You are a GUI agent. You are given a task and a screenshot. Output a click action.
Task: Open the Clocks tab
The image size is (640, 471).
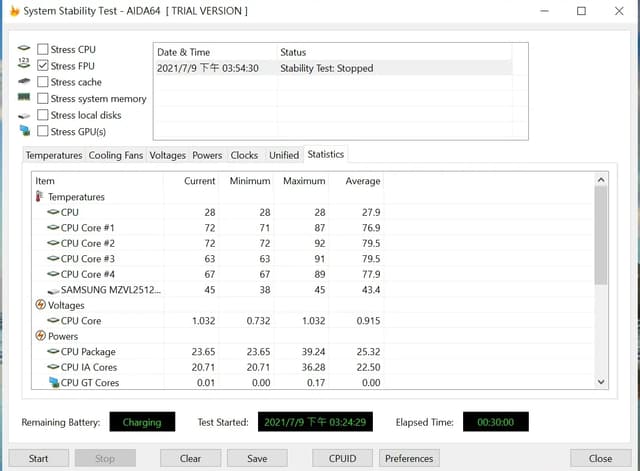[244, 155]
